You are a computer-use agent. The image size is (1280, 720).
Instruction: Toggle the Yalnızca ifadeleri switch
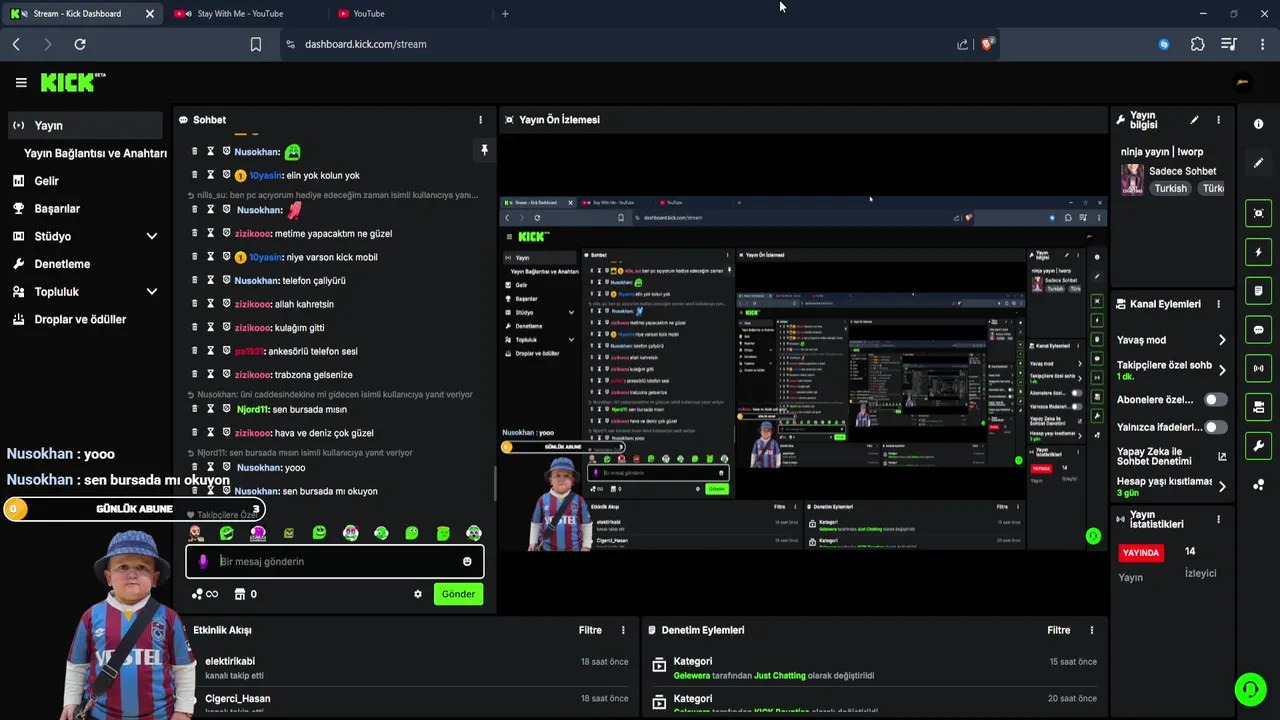tap(1215, 427)
